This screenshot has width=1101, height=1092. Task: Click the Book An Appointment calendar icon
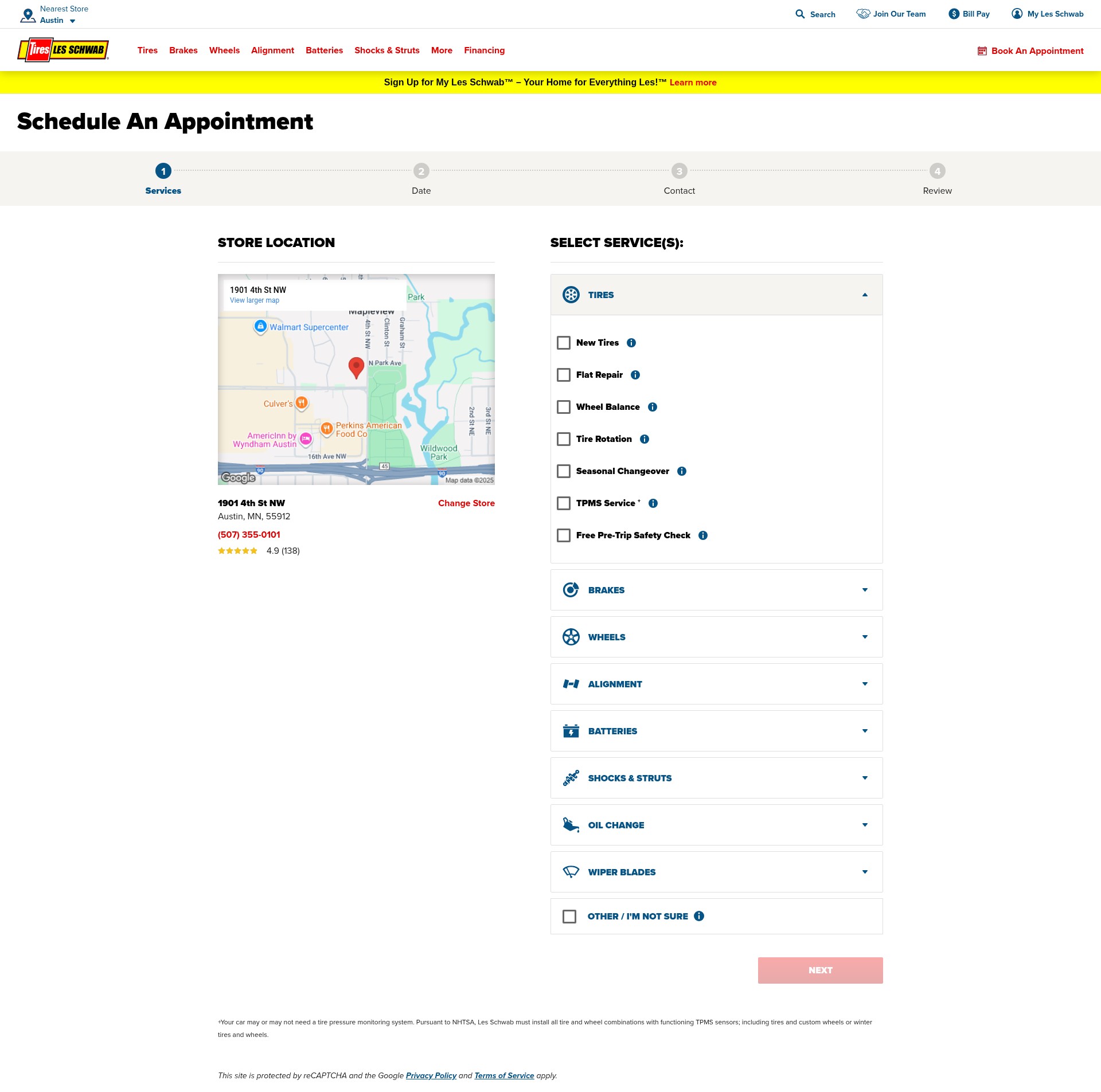click(x=982, y=51)
